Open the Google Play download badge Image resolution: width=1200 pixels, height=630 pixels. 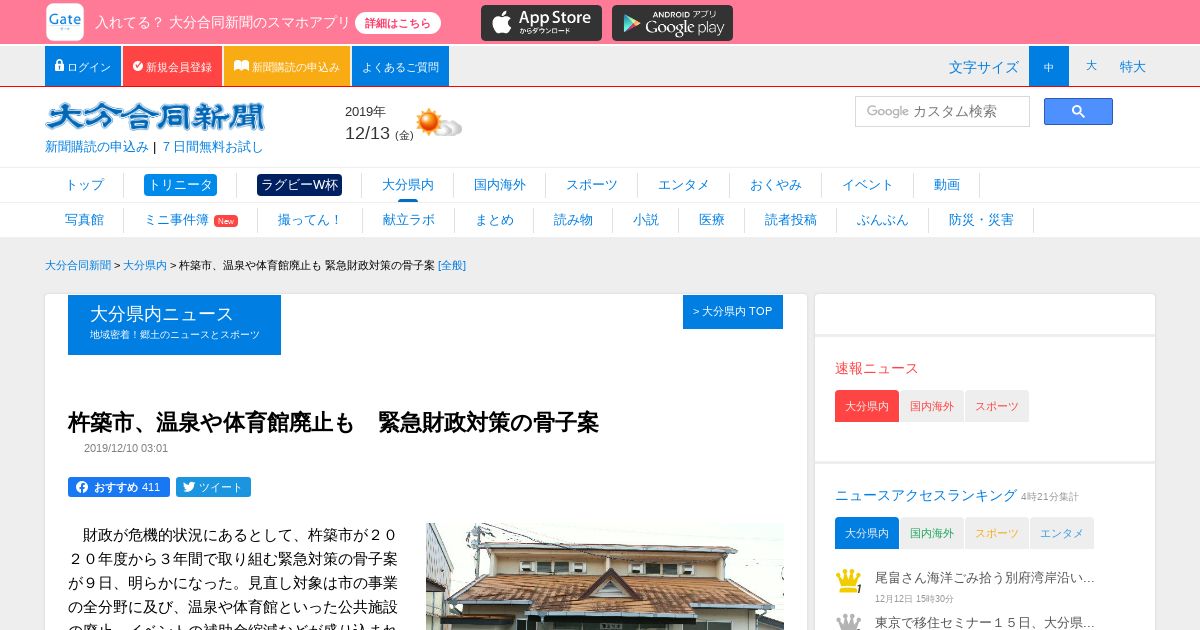[x=672, y=23]
